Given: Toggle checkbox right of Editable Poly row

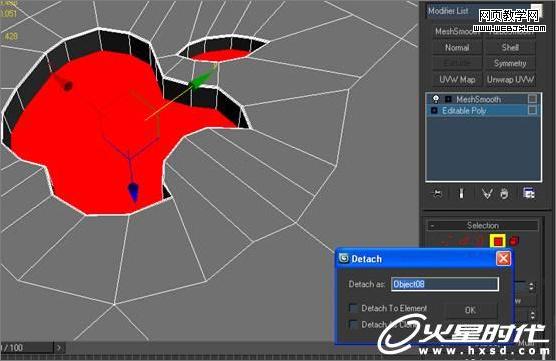Looking at the screenshot, I should pyautogui.click(x=532, y=111).
